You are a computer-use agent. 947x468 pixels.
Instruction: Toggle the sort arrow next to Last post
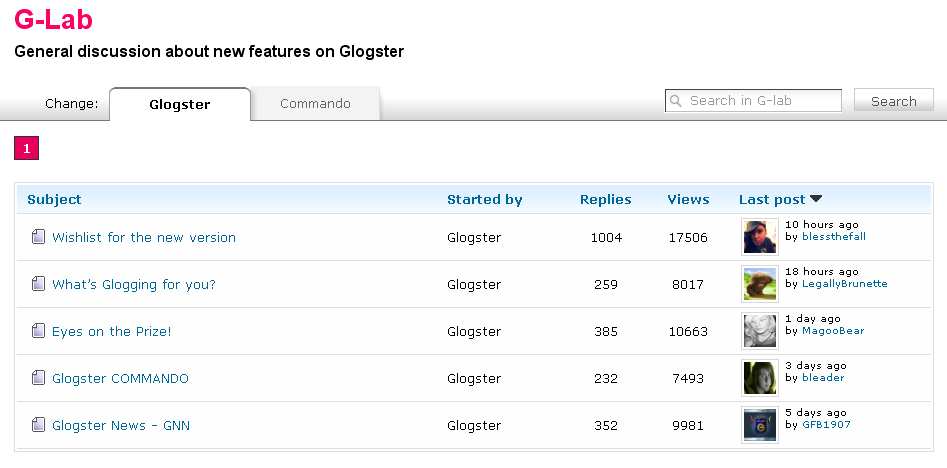click(x=816, y=199)
